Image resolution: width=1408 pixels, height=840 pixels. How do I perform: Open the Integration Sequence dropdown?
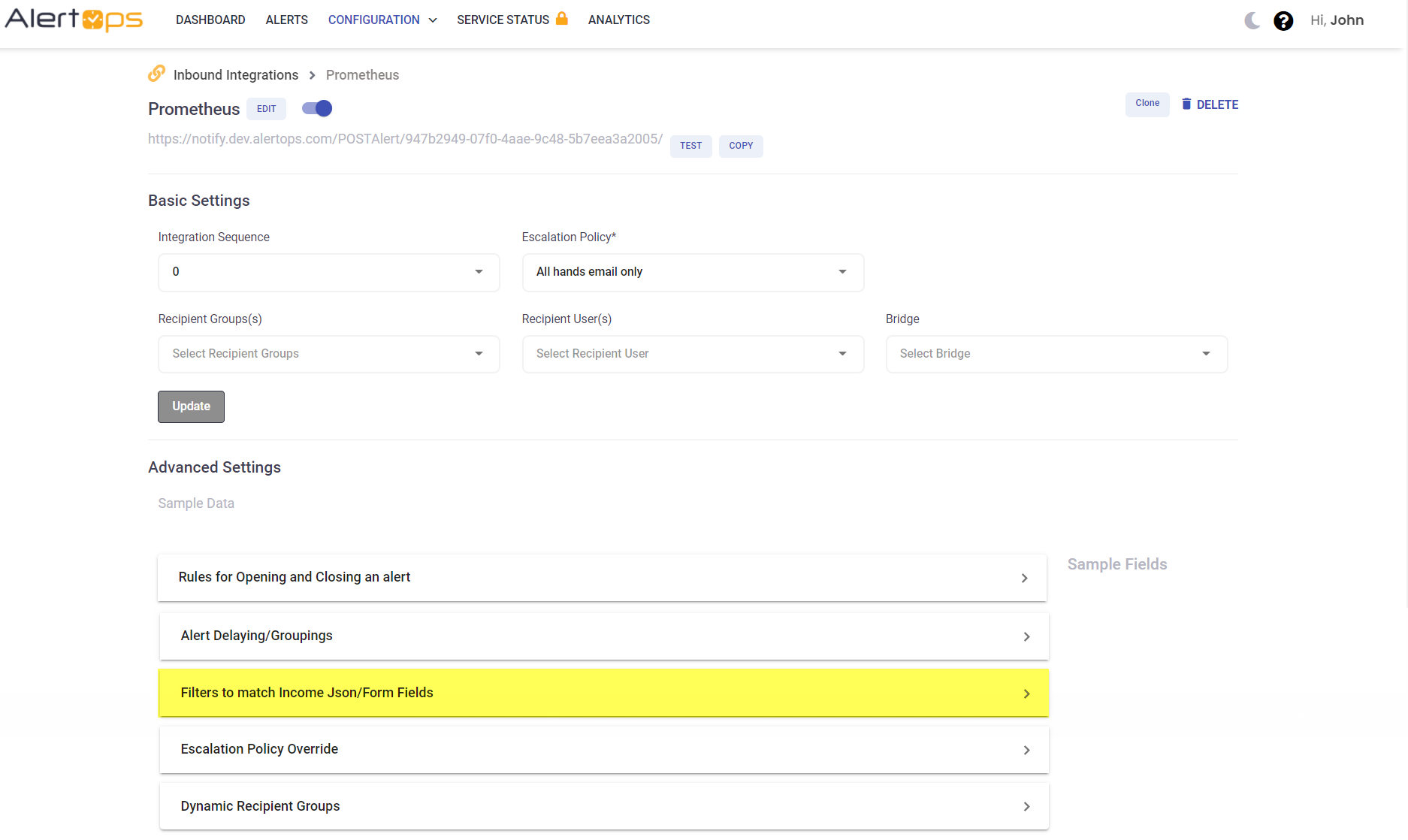click(x=328, y=272)
